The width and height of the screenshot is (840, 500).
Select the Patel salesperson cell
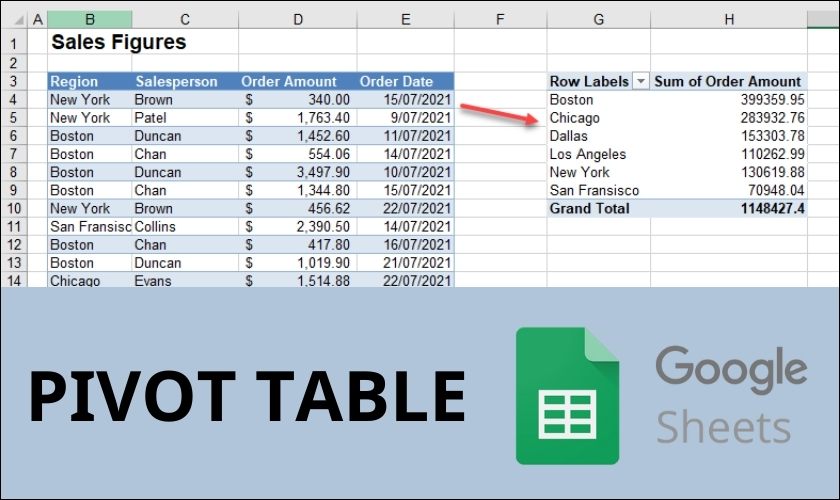tap(185, 118)
